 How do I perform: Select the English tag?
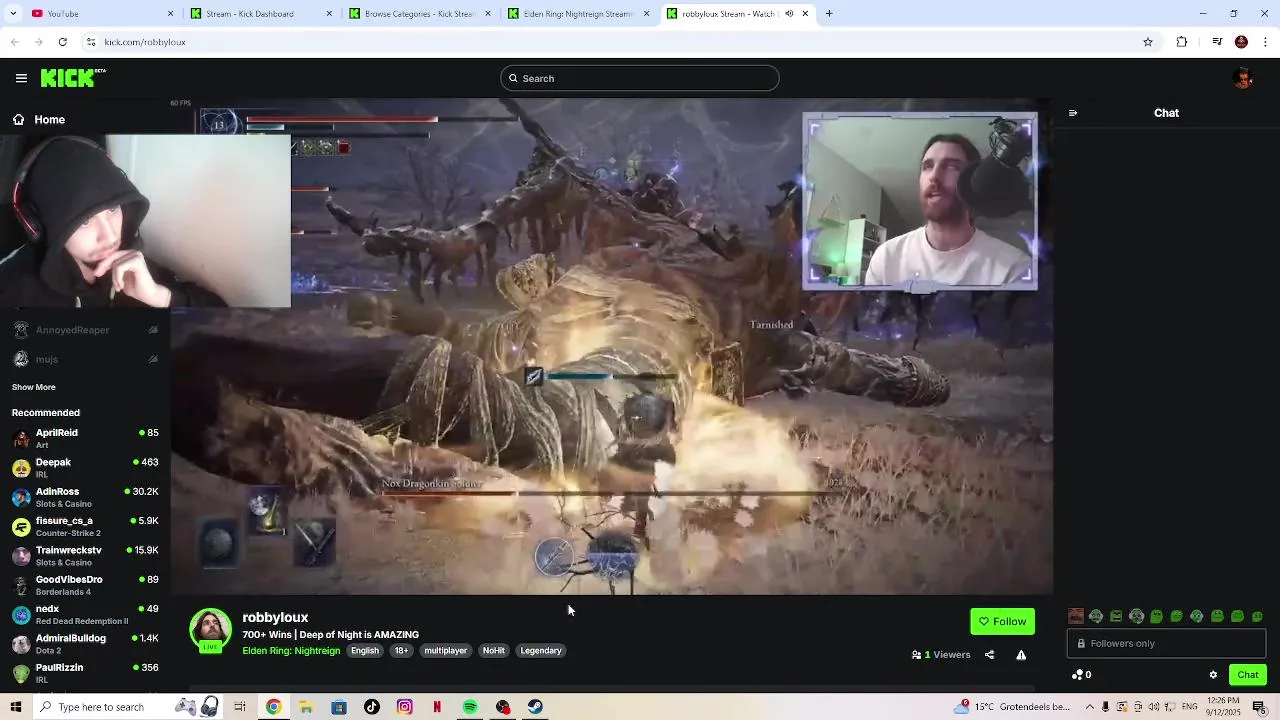tap(365, 651)
